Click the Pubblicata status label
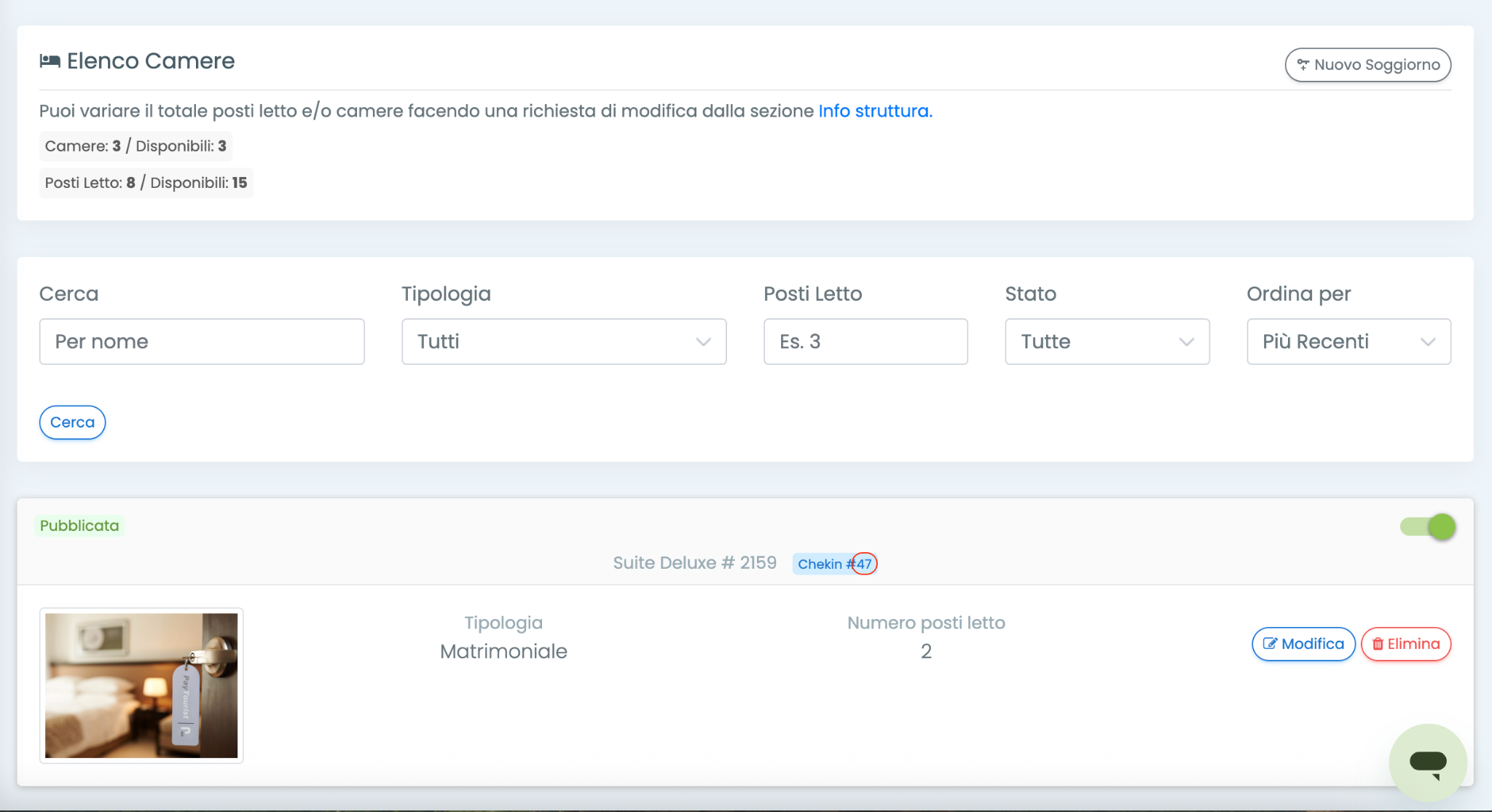 (x=79, y=526)
